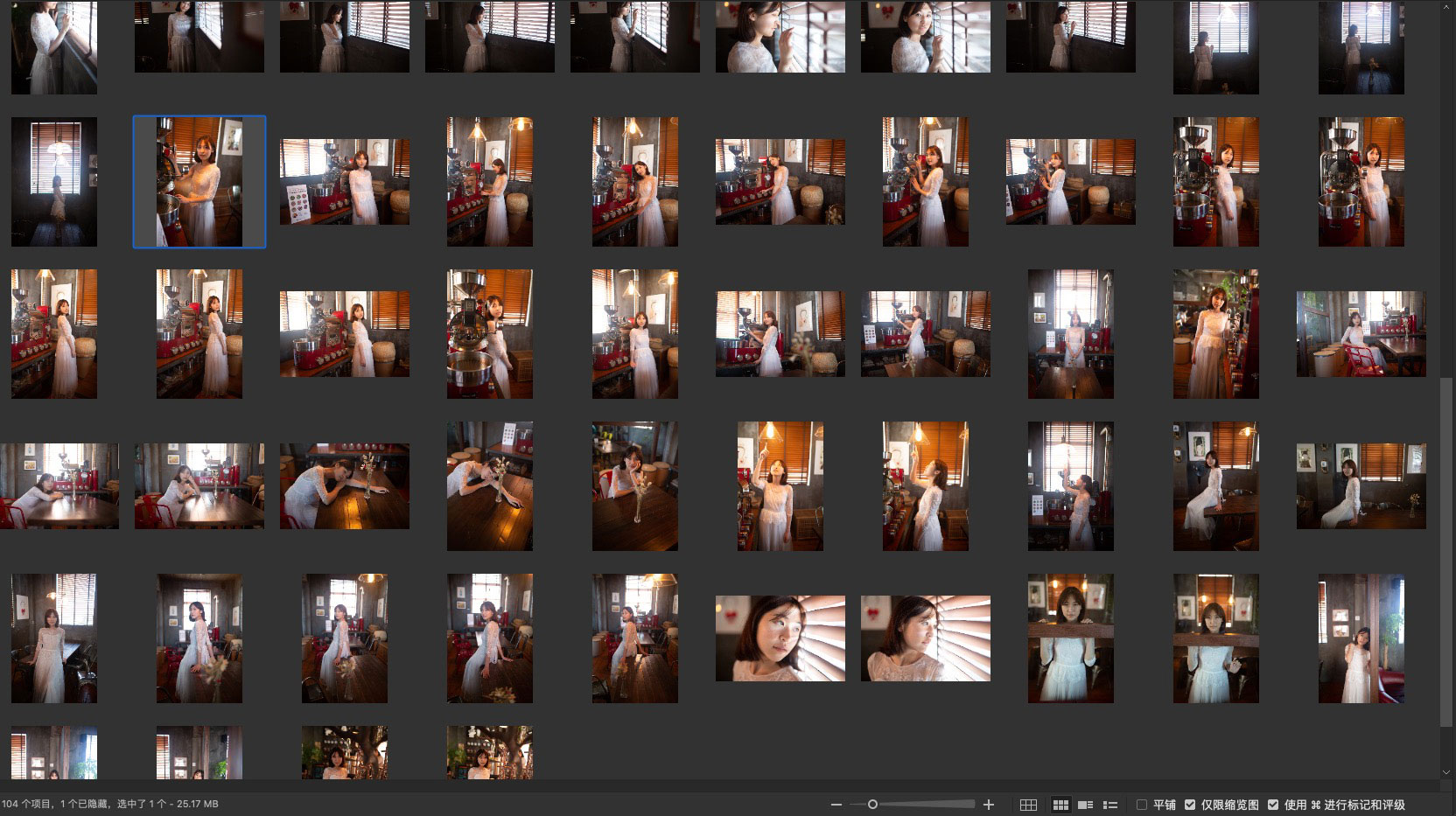Switch to details view layout
The height and width of the screenshot is (816, 1456).
[1086, 805]
